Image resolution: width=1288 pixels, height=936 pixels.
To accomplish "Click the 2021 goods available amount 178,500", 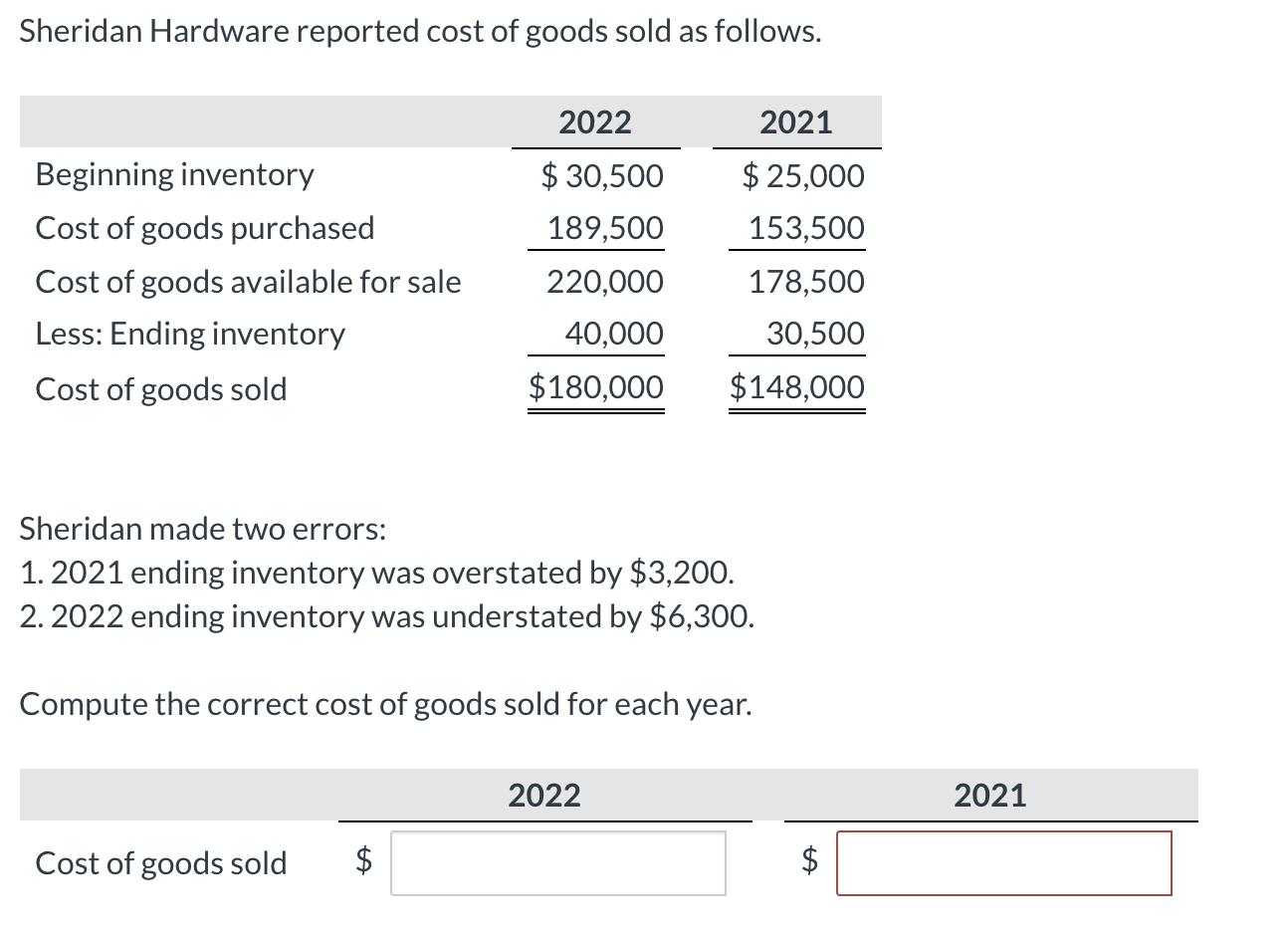I will pos(807,282).
